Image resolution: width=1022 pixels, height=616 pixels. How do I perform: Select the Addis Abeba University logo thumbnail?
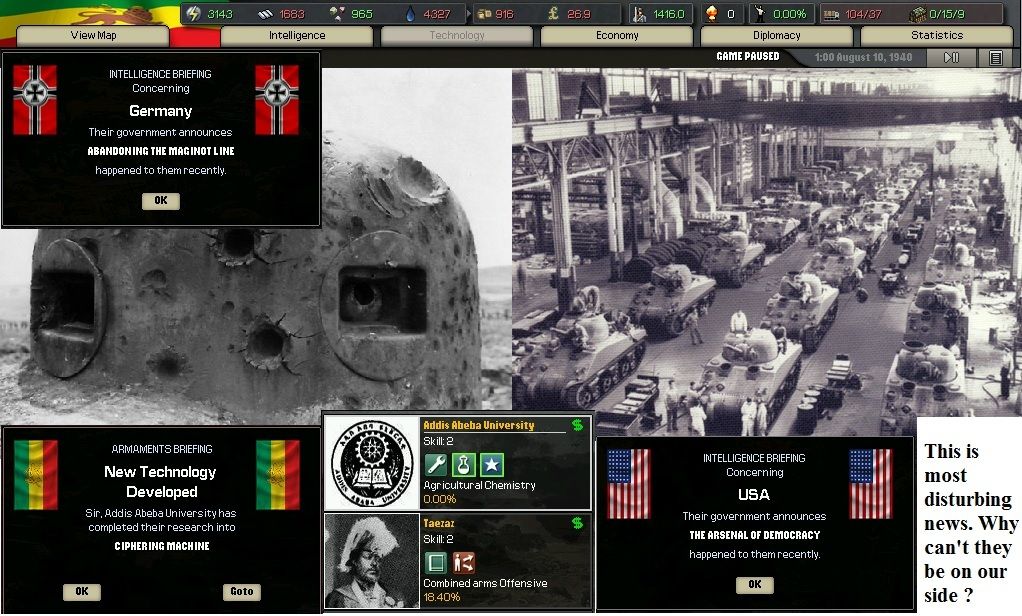coord(372,463)
